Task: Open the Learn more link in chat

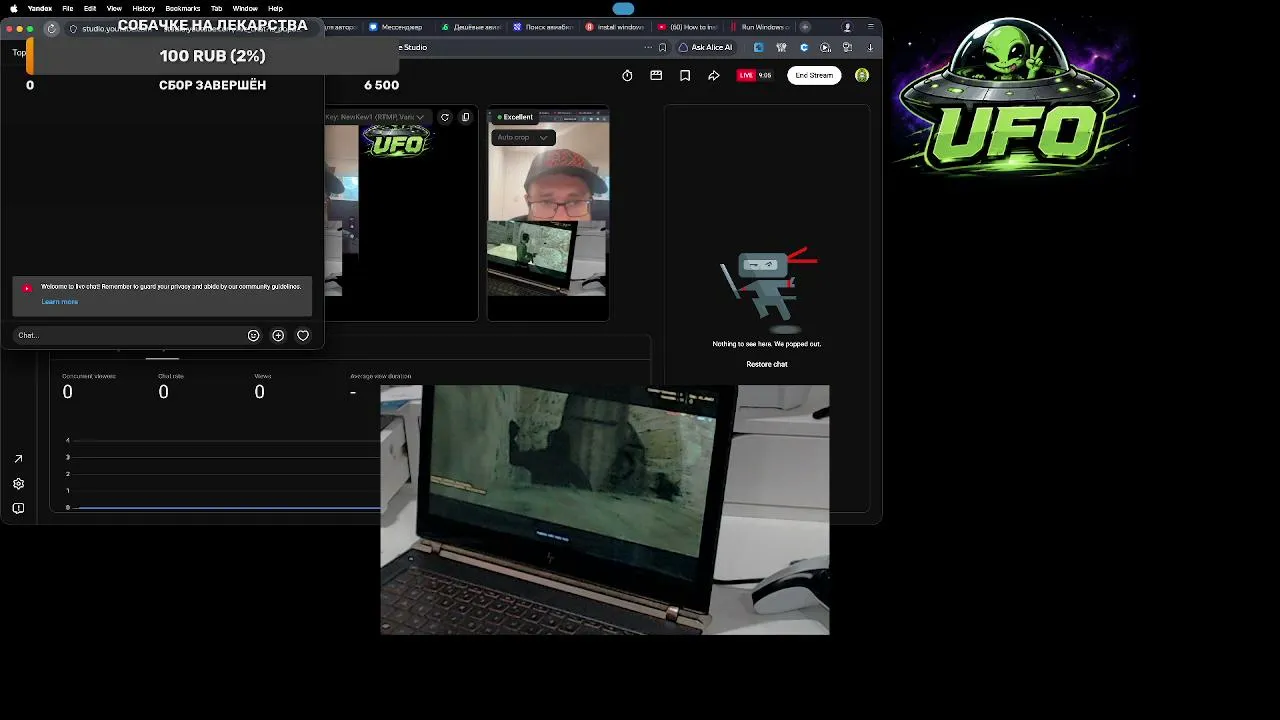Action: [59, 302]
